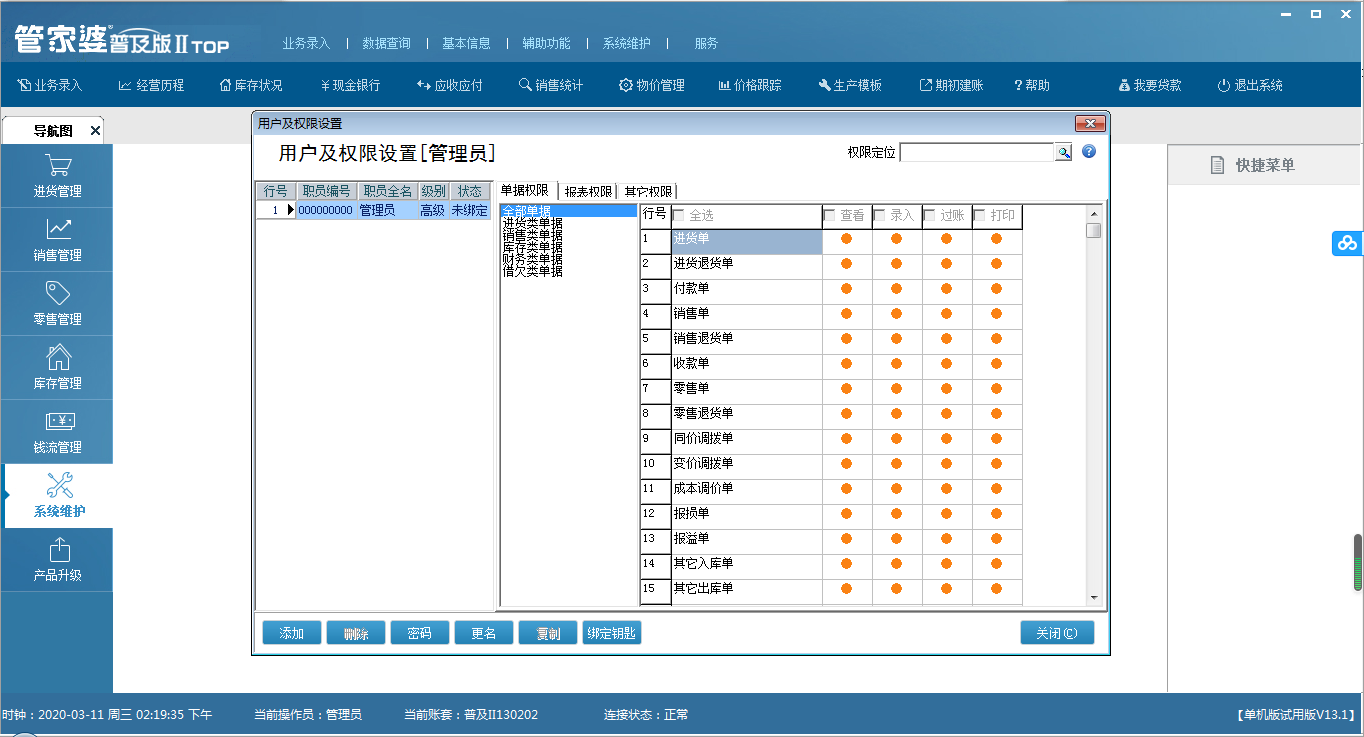The image size is (1364, 737).
Task: Select 零售管理 tag icon
Action: pos(58,293)
